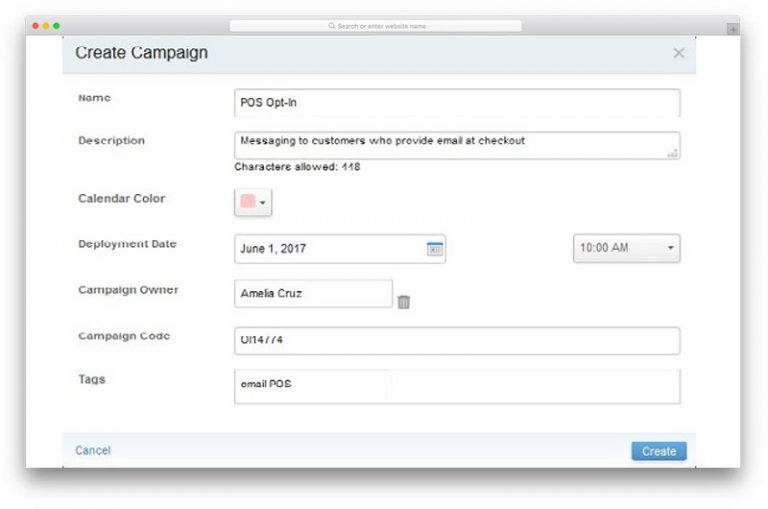Click the pink Calendar Color swatch
The width and height of the screenshot is (768, 509).
247,202
